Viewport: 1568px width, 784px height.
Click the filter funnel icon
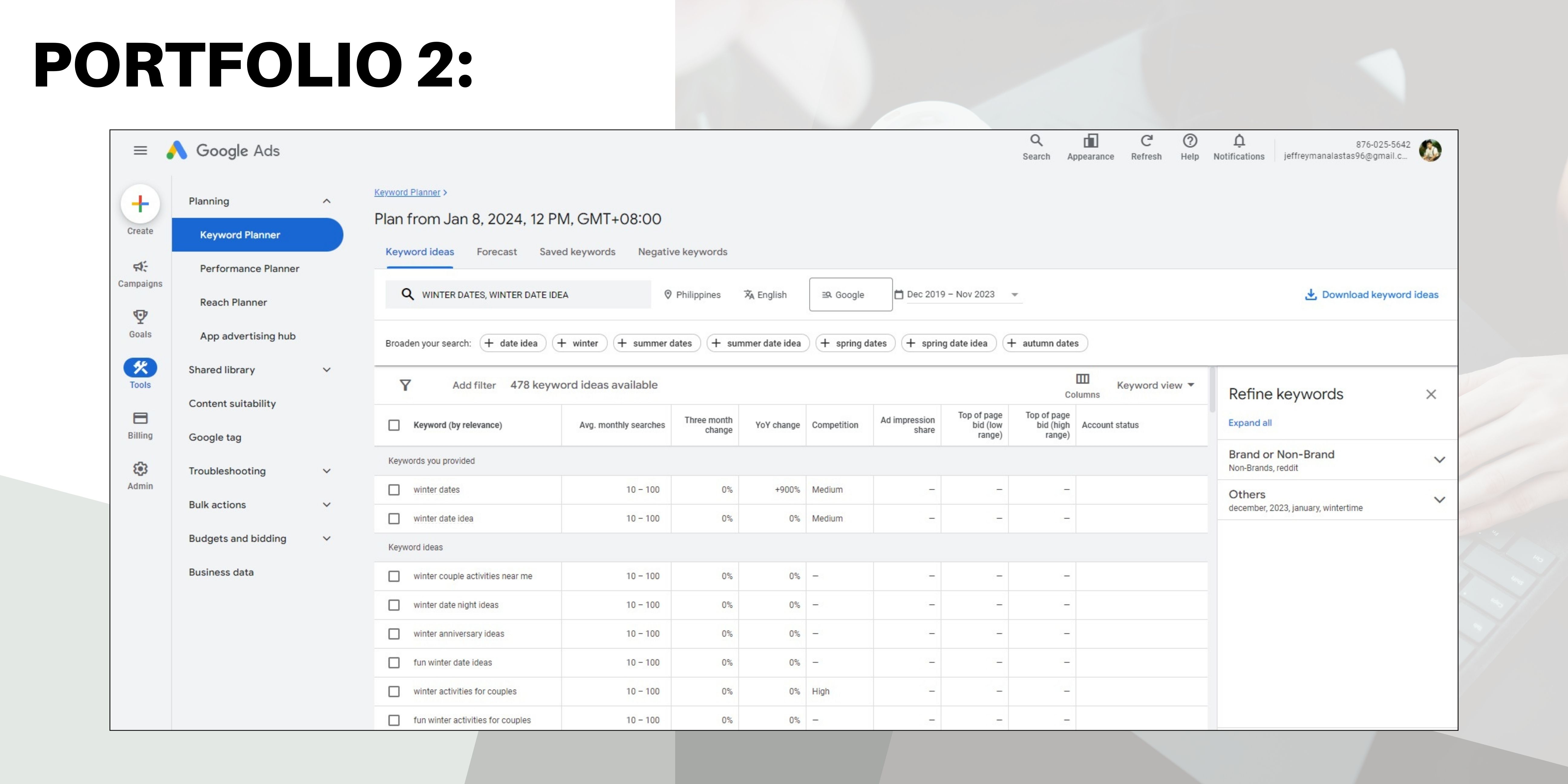(x=405, y=385)
